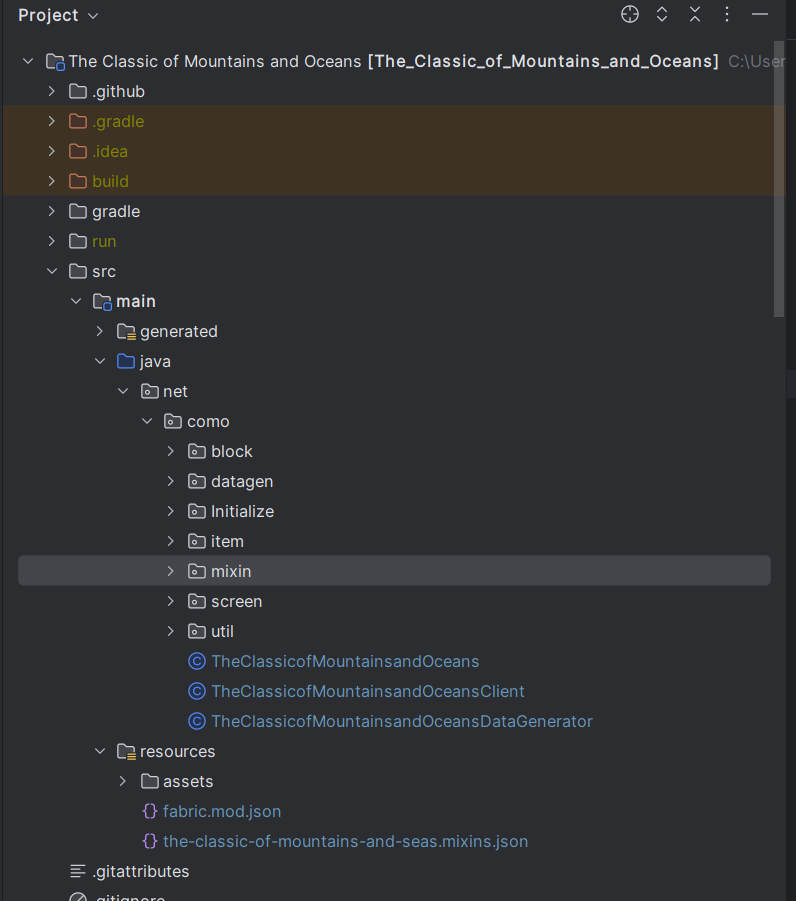Click the fabric.mod.json file icon
Screen dimensions: 796x901
pyautogui.click(x=150, y=811)
